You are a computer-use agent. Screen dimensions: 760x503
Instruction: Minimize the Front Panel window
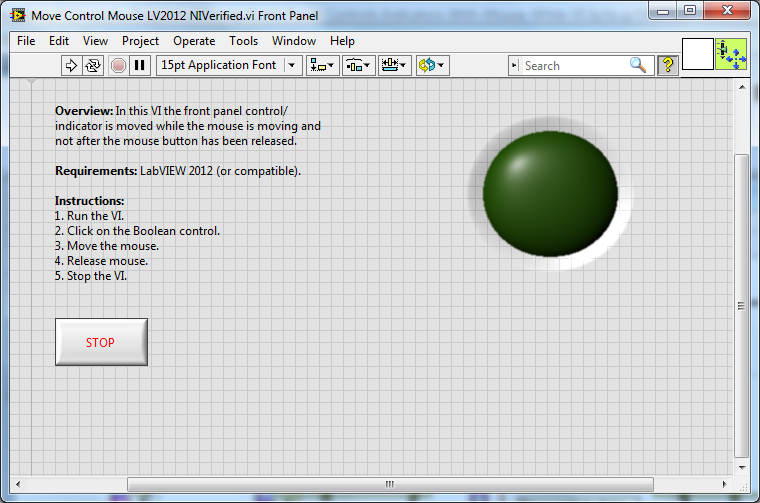(663, 11)
